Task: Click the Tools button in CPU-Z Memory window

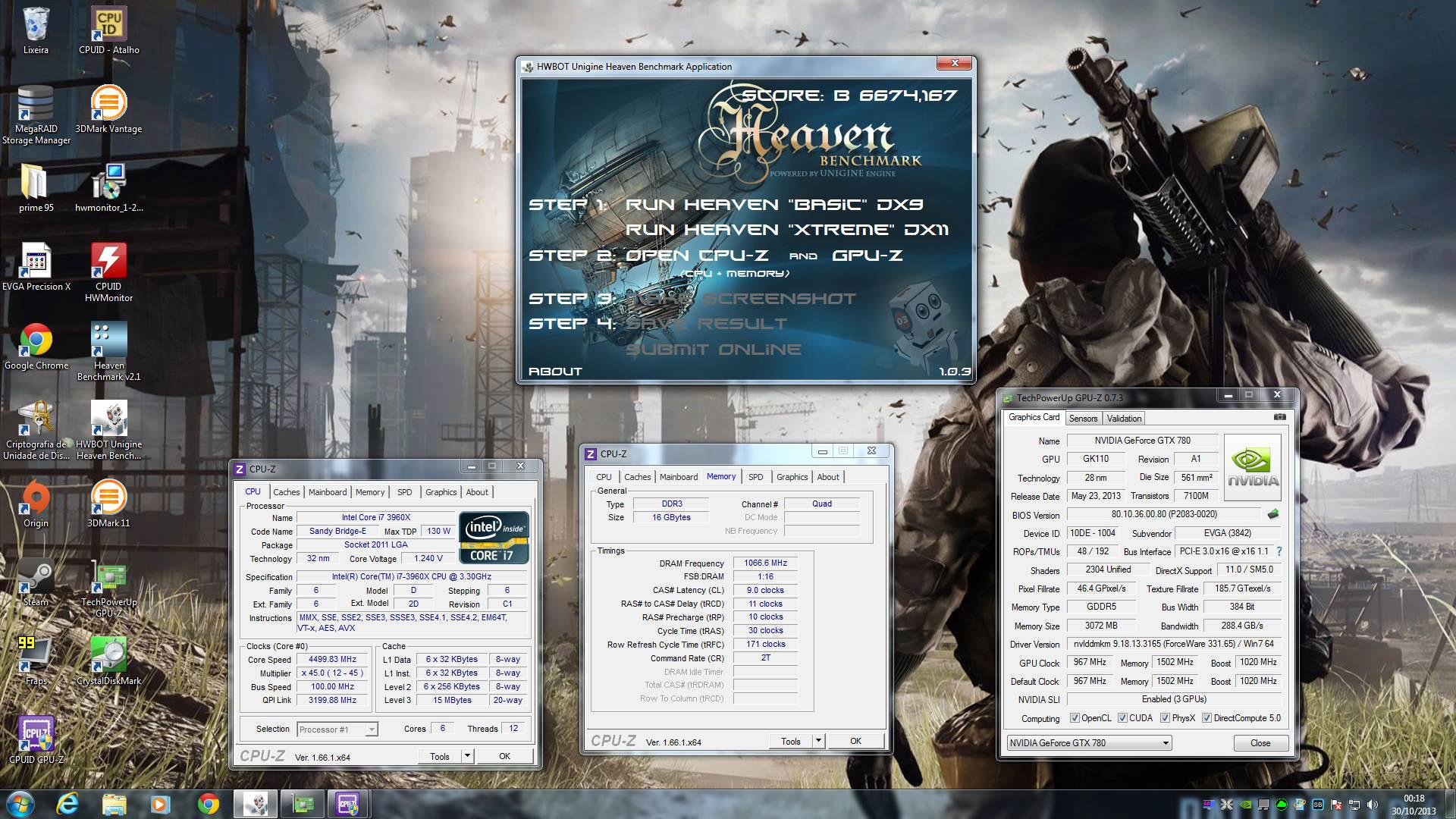Action: point(791,741)
